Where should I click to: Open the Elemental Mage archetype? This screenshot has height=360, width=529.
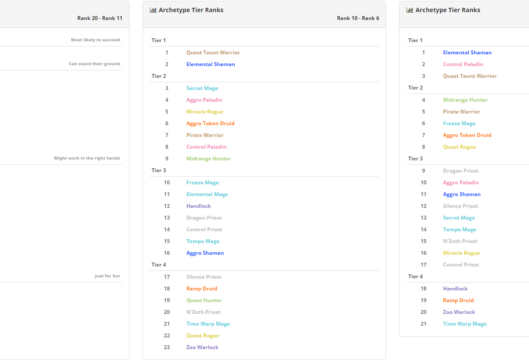coord(207,194)
